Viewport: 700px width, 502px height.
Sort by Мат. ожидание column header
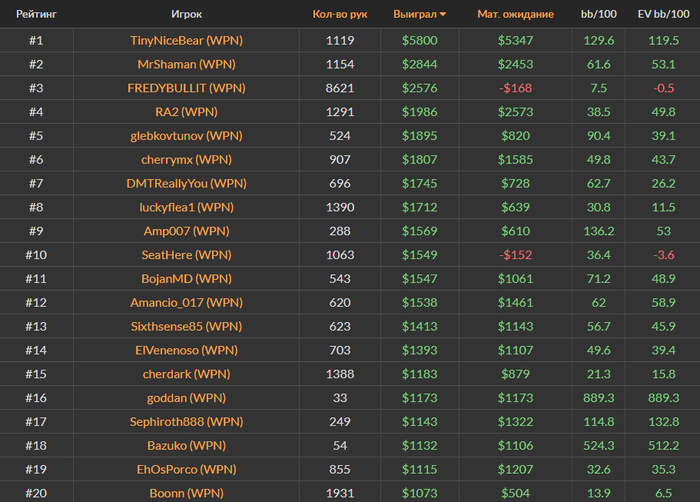point(515,15)
